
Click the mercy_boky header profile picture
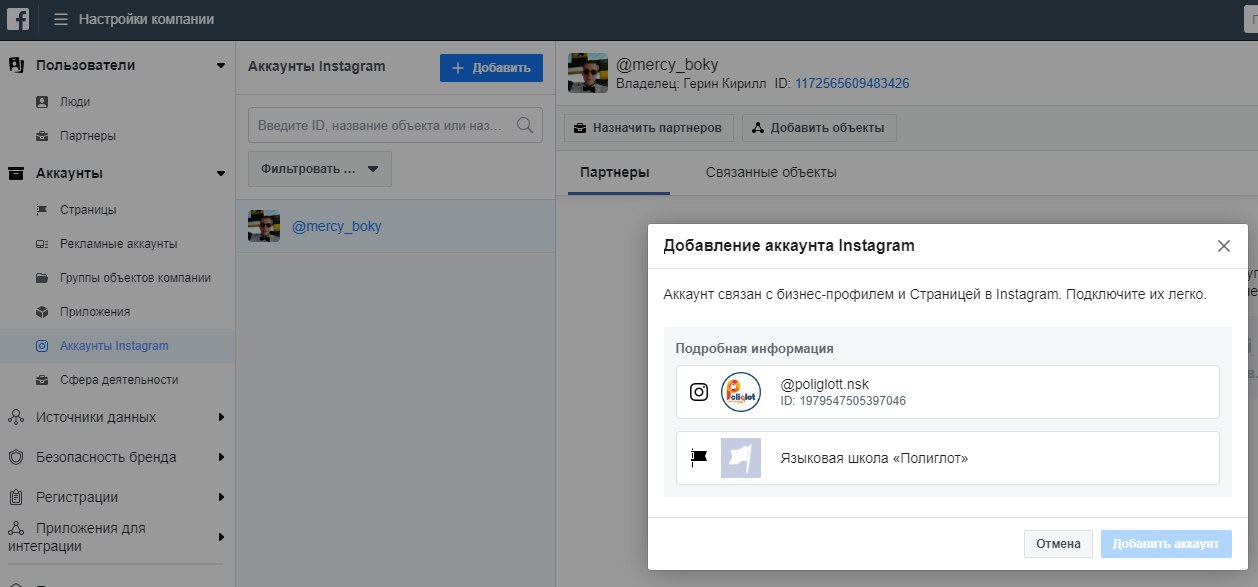pos(588,73)
